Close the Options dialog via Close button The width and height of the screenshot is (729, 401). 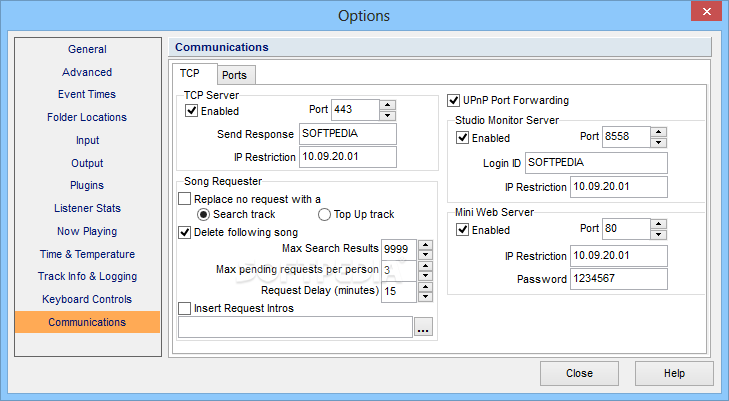[579, 374]
